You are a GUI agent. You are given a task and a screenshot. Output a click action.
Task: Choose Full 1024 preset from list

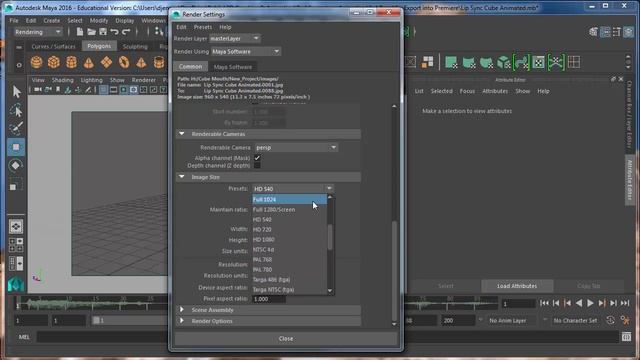point(289,199)
